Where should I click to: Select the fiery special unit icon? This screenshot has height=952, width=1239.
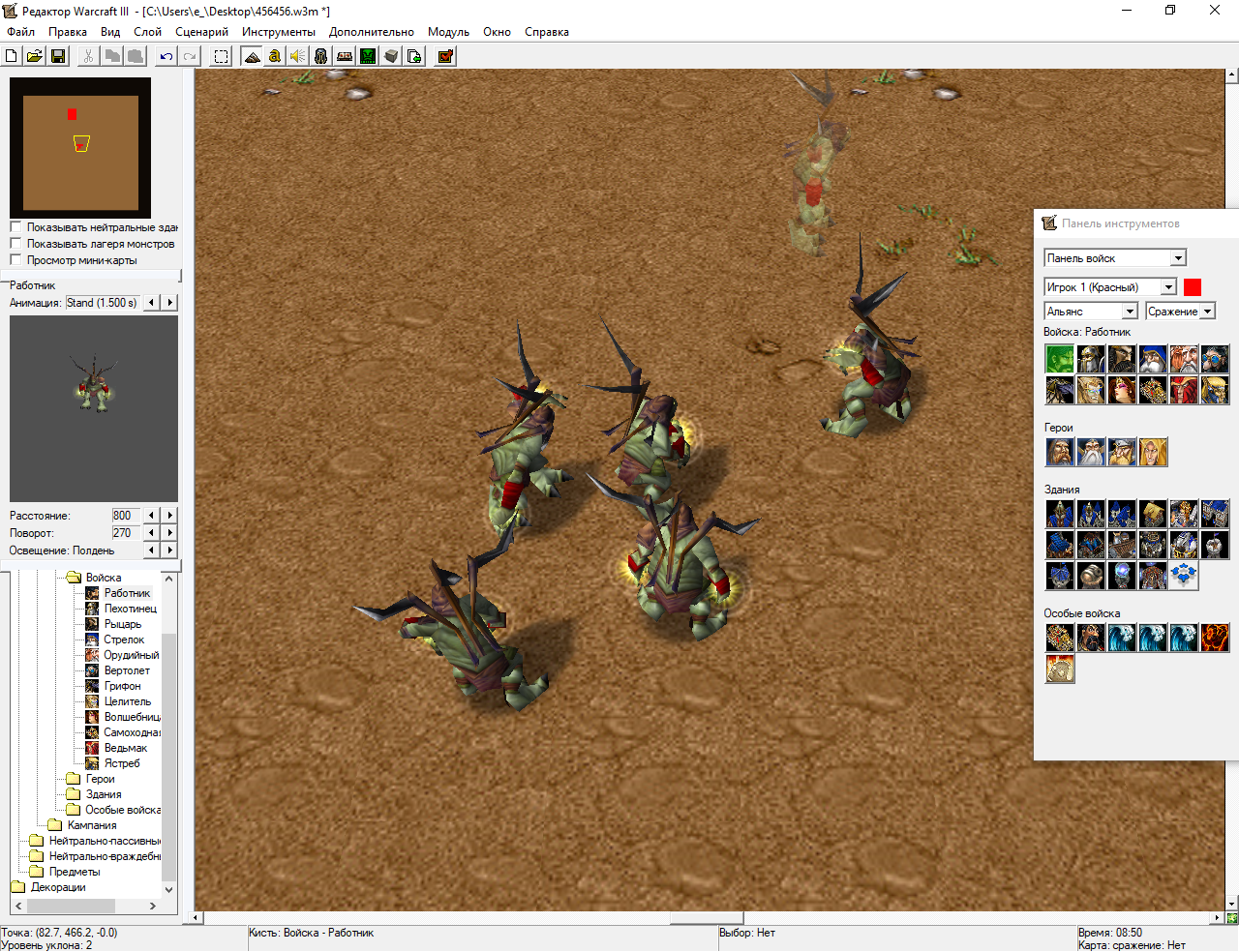coord(1215,638)
